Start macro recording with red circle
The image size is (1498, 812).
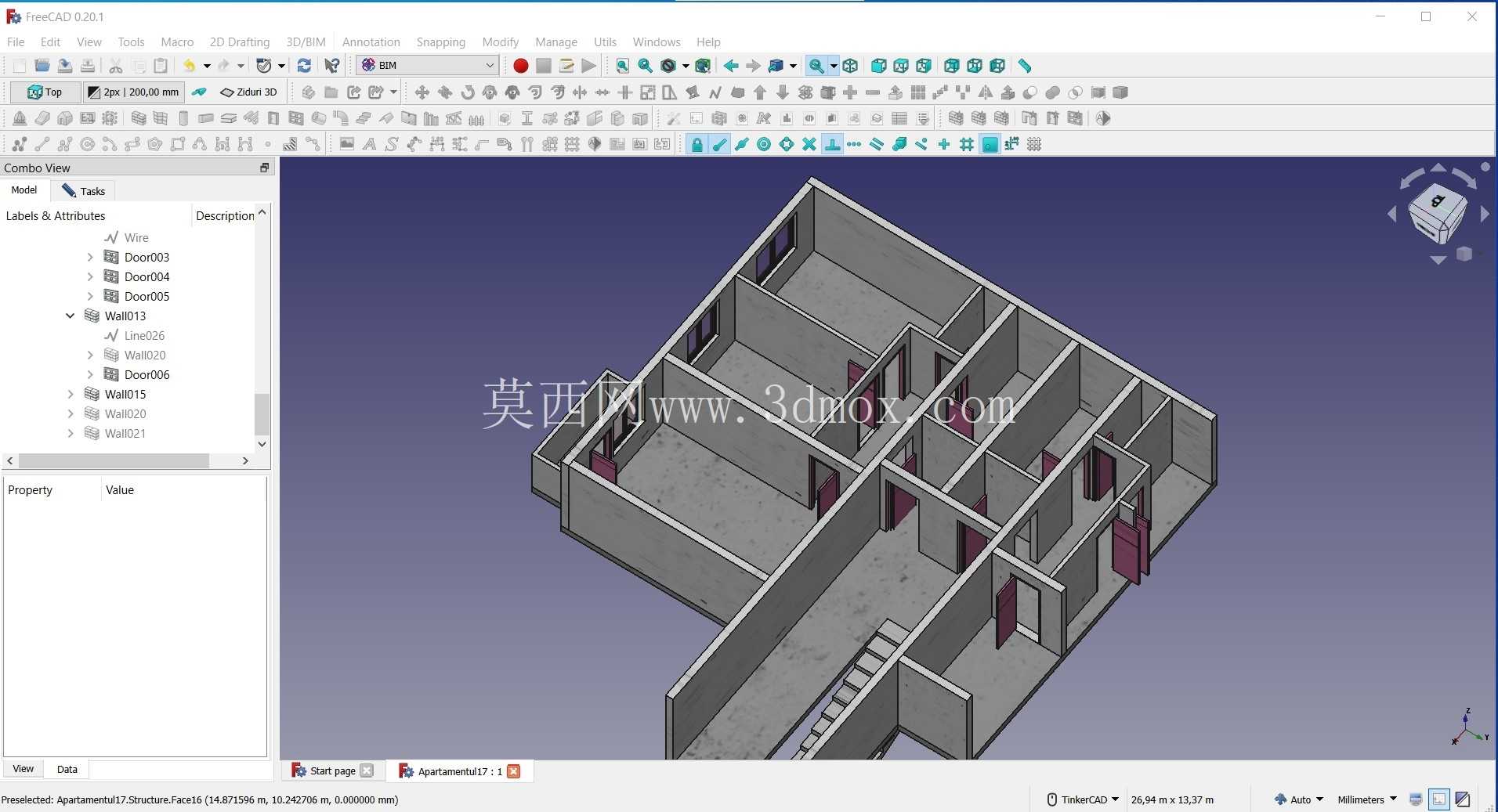click(x=520, y=66)
